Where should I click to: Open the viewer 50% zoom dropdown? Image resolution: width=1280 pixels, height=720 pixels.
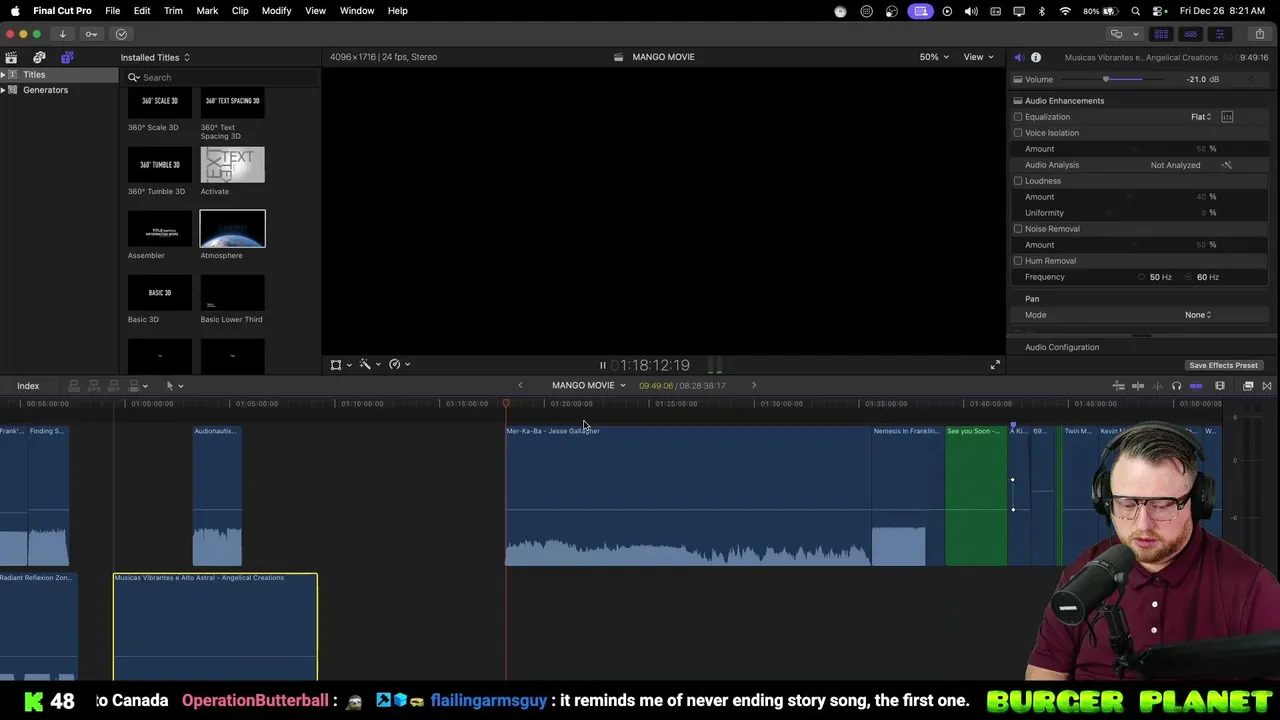(x=934, y=57)
